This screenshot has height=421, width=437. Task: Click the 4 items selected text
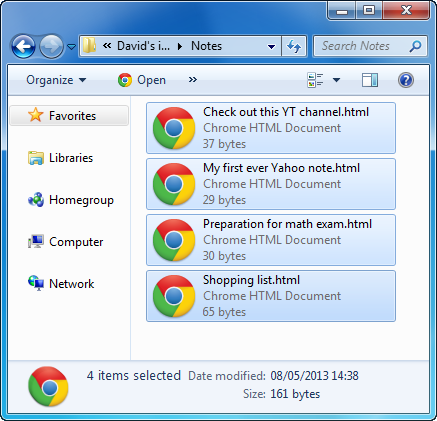click(x=134, y=376)
